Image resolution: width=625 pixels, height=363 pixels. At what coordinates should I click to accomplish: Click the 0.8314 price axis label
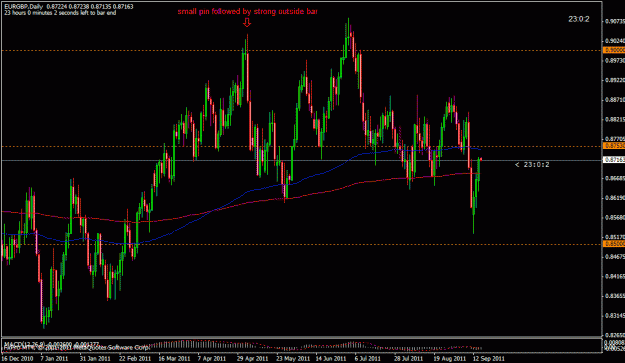[x=615, y=315]
